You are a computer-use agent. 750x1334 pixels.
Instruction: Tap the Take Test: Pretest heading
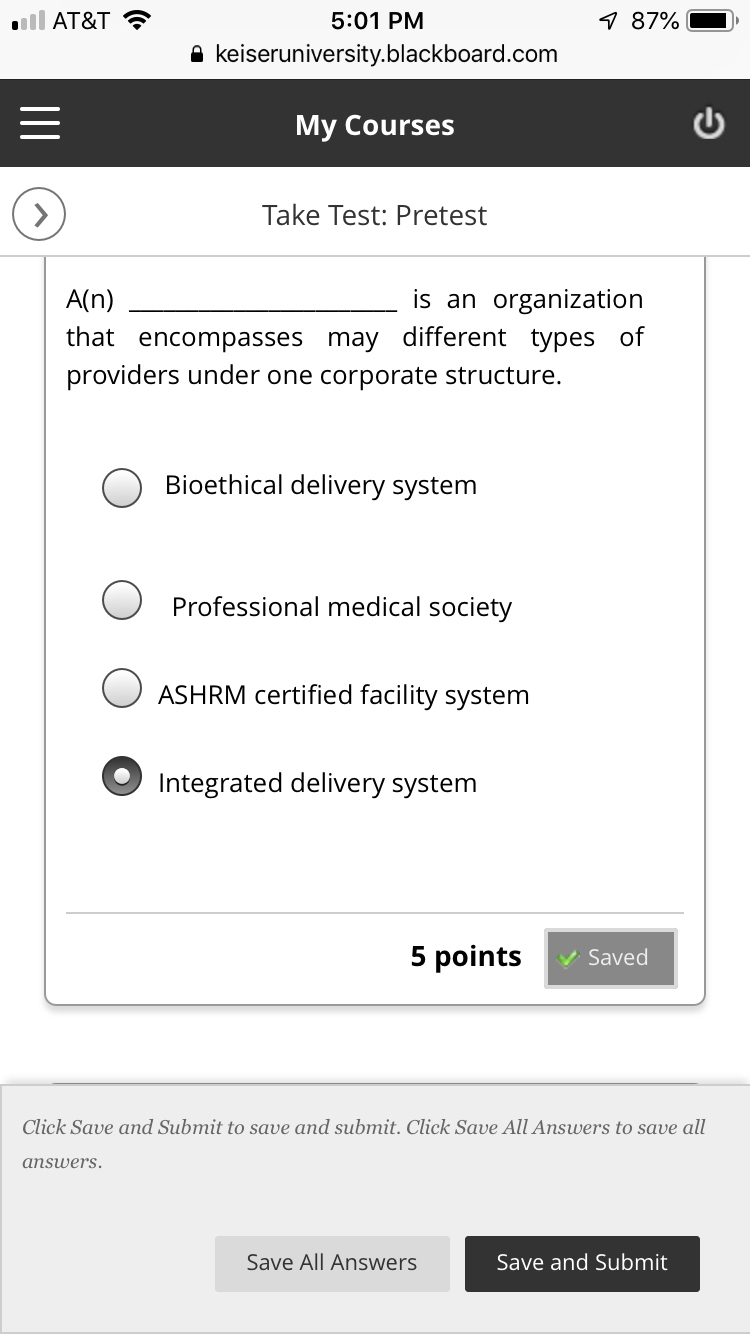click(x=374, y=215)
